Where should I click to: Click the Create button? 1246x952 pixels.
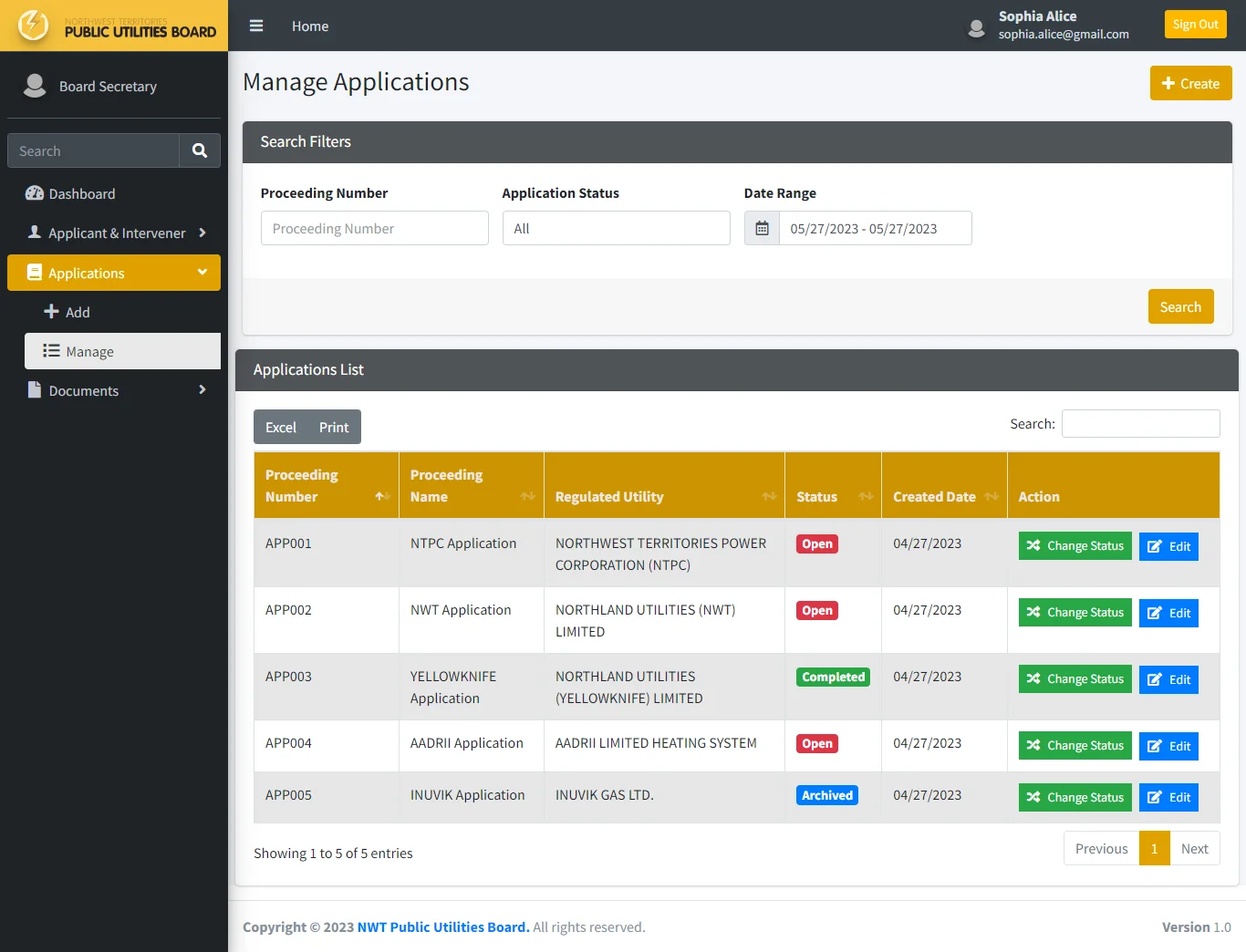tap(1190, 83)
